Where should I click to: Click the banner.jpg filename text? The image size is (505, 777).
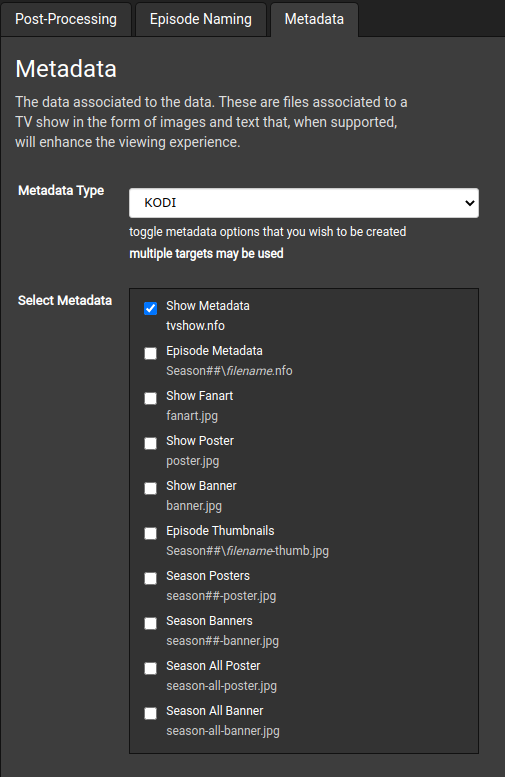click(194, 506)
